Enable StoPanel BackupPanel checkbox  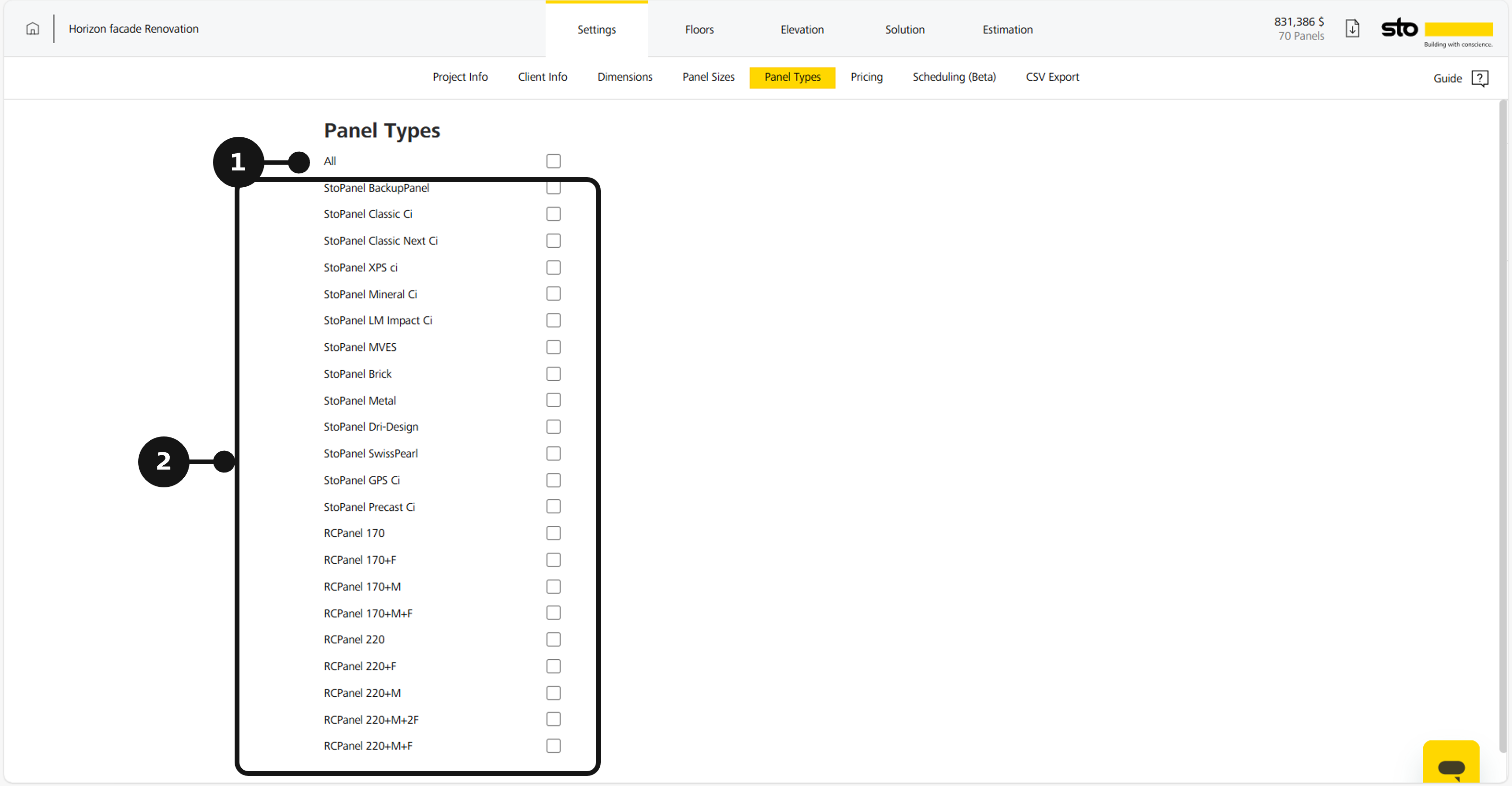tap(553, 187)
